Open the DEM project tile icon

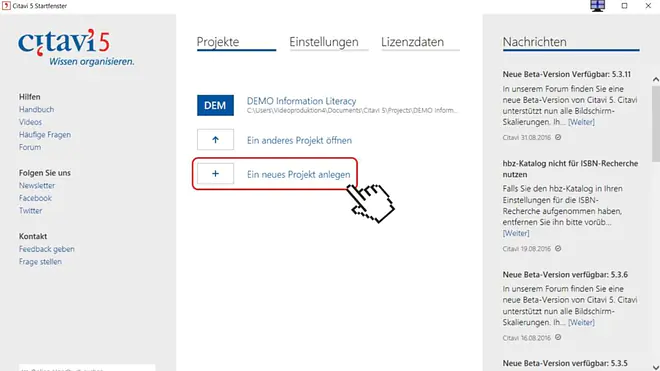[x=215, y=105]
